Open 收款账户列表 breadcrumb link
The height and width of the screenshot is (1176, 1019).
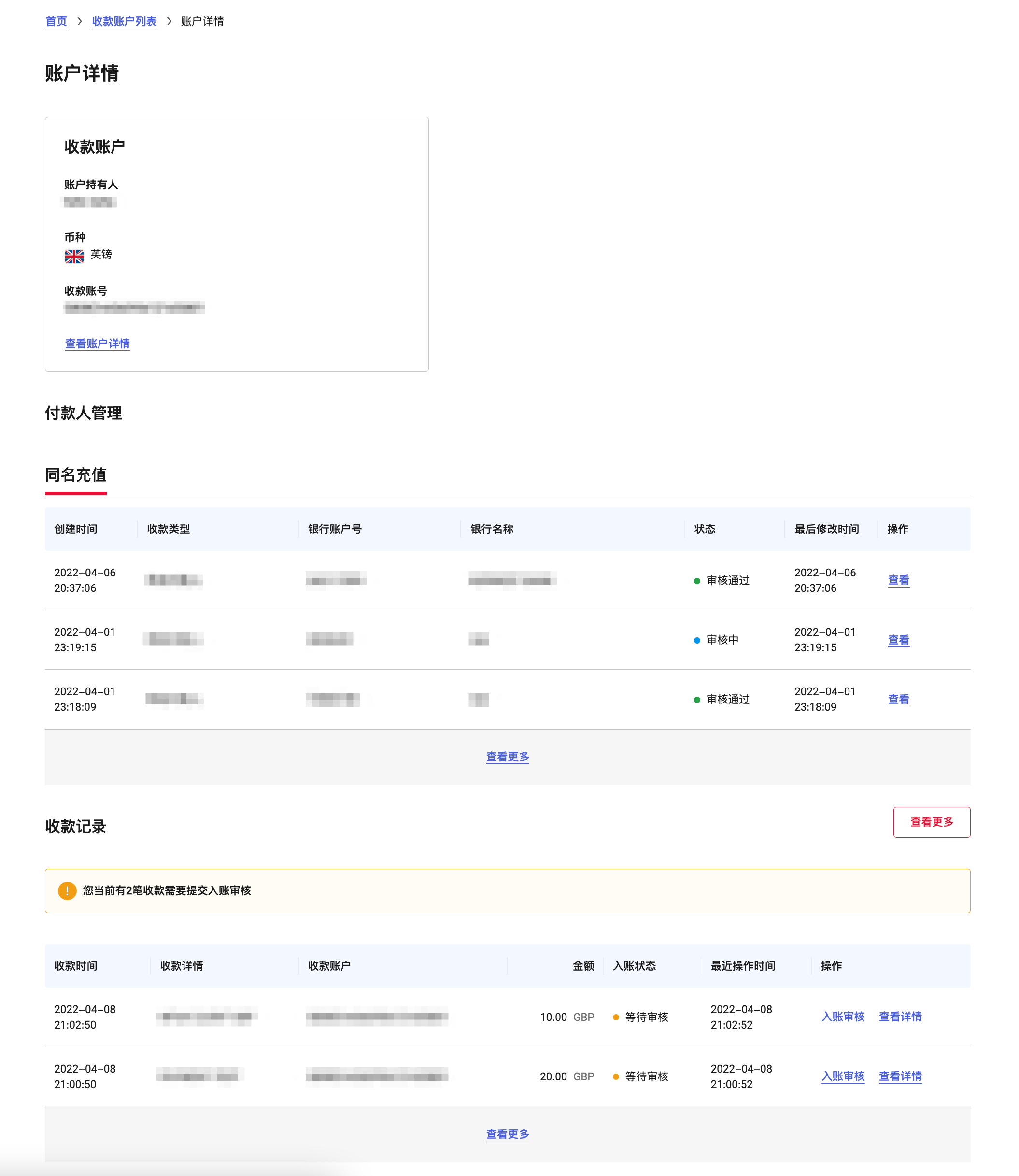tap(124, 22)
